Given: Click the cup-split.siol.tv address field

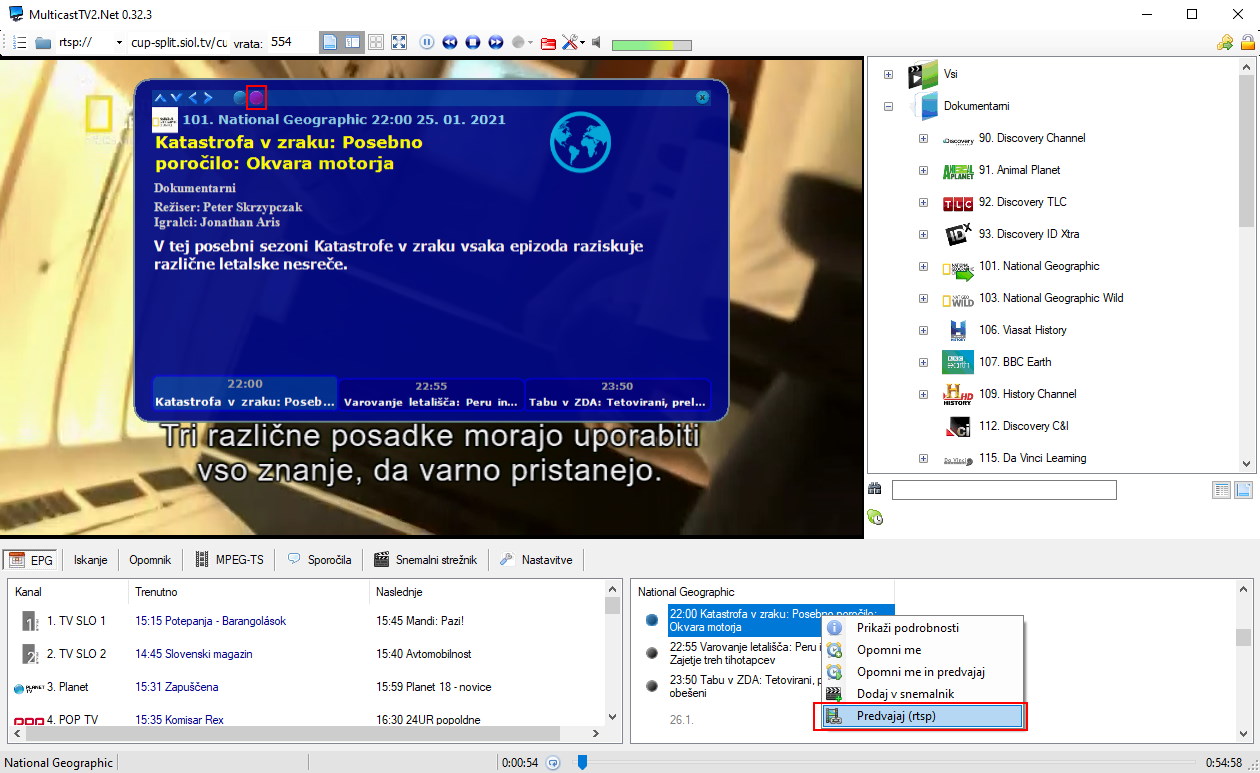Looking at the screenshot, I should [x=179, y=42].
